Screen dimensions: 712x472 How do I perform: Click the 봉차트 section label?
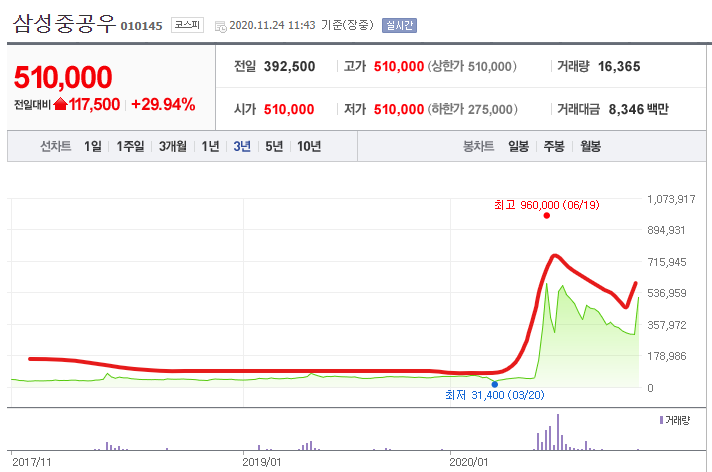click(x=478, y=146)
